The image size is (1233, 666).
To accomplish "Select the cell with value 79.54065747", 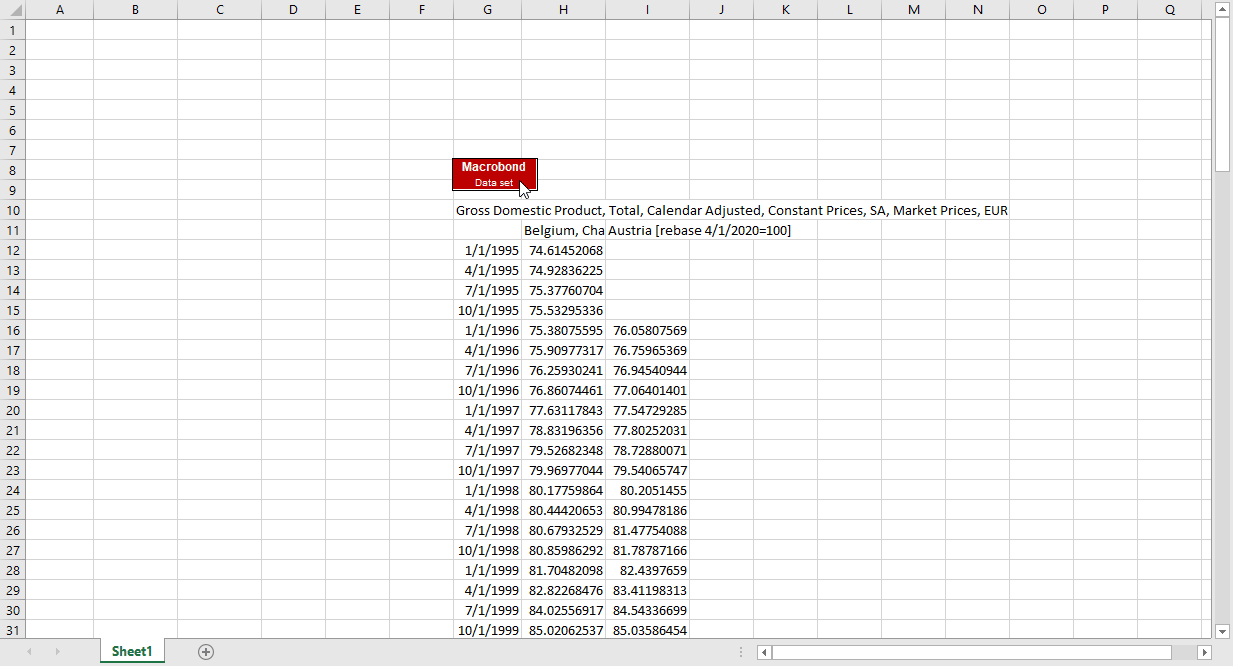I will [x=647, y=470].
